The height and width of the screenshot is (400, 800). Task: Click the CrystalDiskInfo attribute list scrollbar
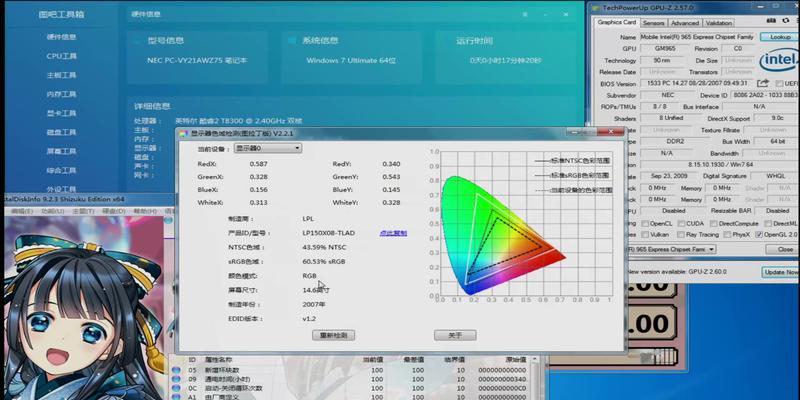(535, 379)
